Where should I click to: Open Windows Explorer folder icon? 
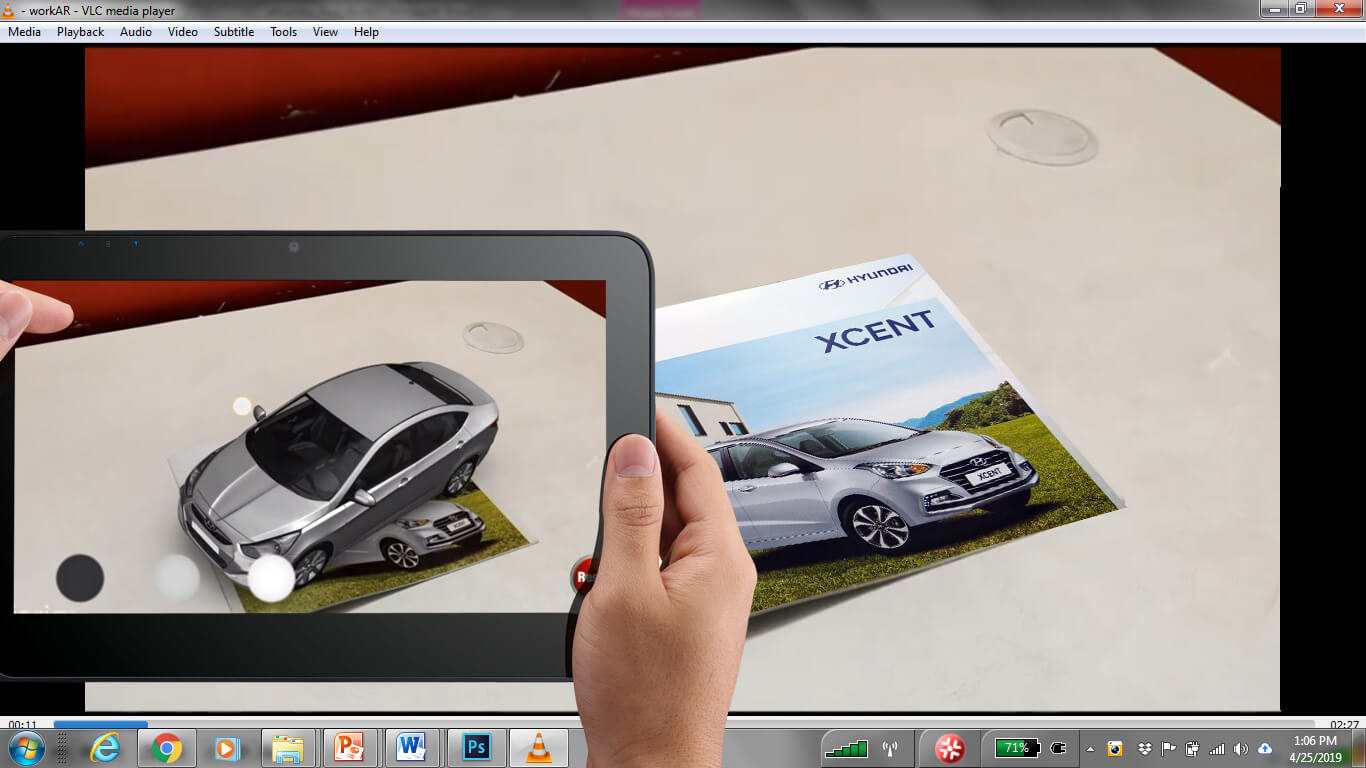pyautogui.click(x=288, y=748)
